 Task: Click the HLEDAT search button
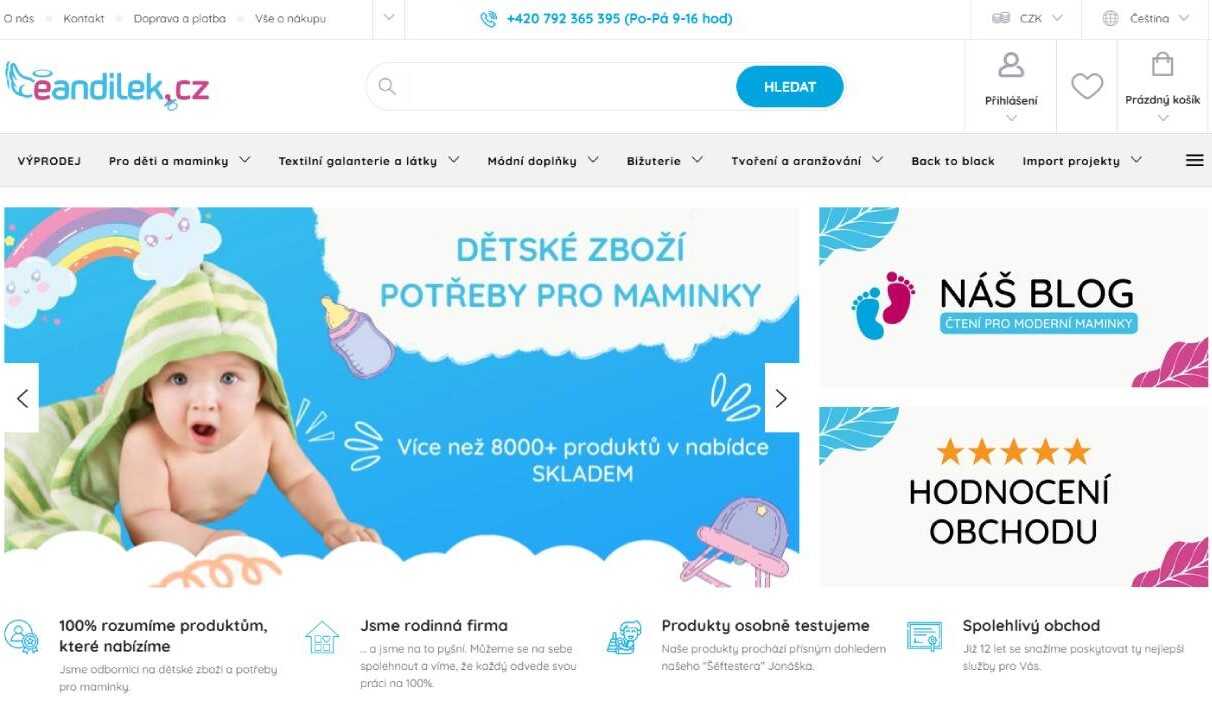click(790, 87)
